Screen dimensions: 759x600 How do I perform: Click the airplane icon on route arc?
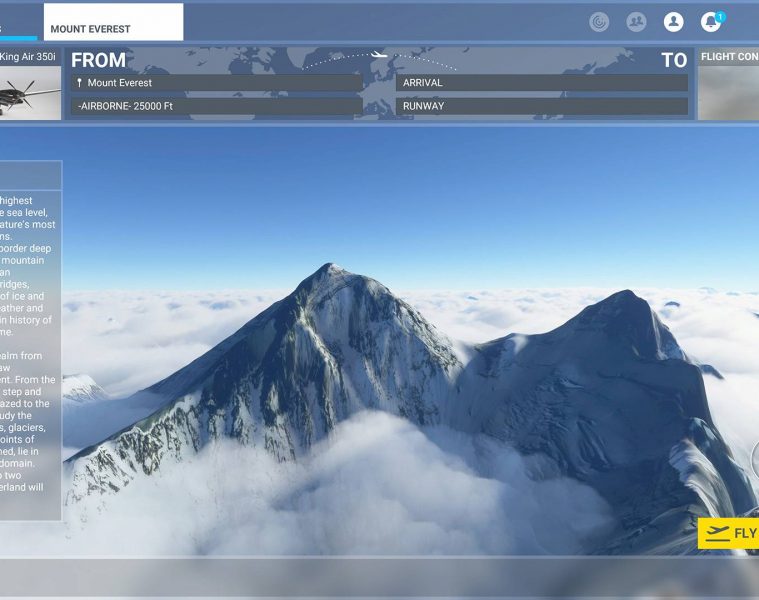379,55
